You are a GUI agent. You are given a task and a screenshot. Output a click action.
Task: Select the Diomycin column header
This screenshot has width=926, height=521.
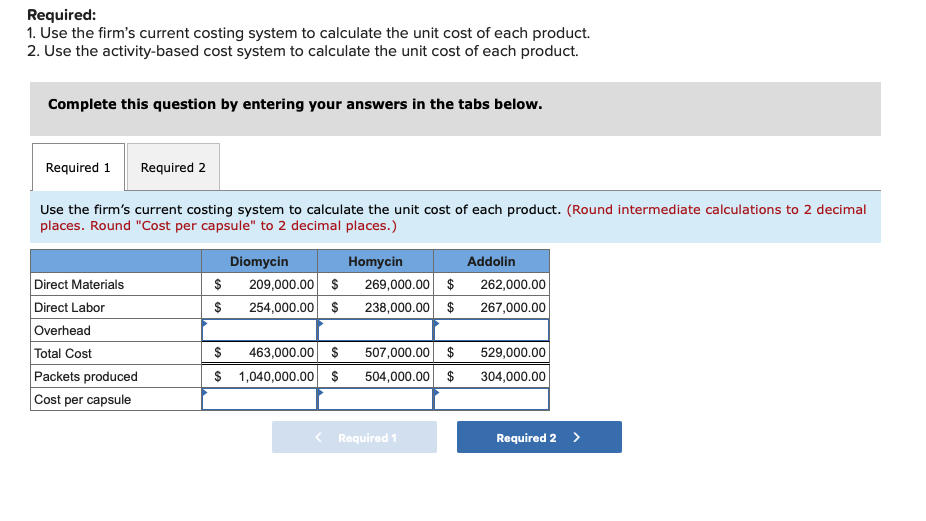(259, 261)
